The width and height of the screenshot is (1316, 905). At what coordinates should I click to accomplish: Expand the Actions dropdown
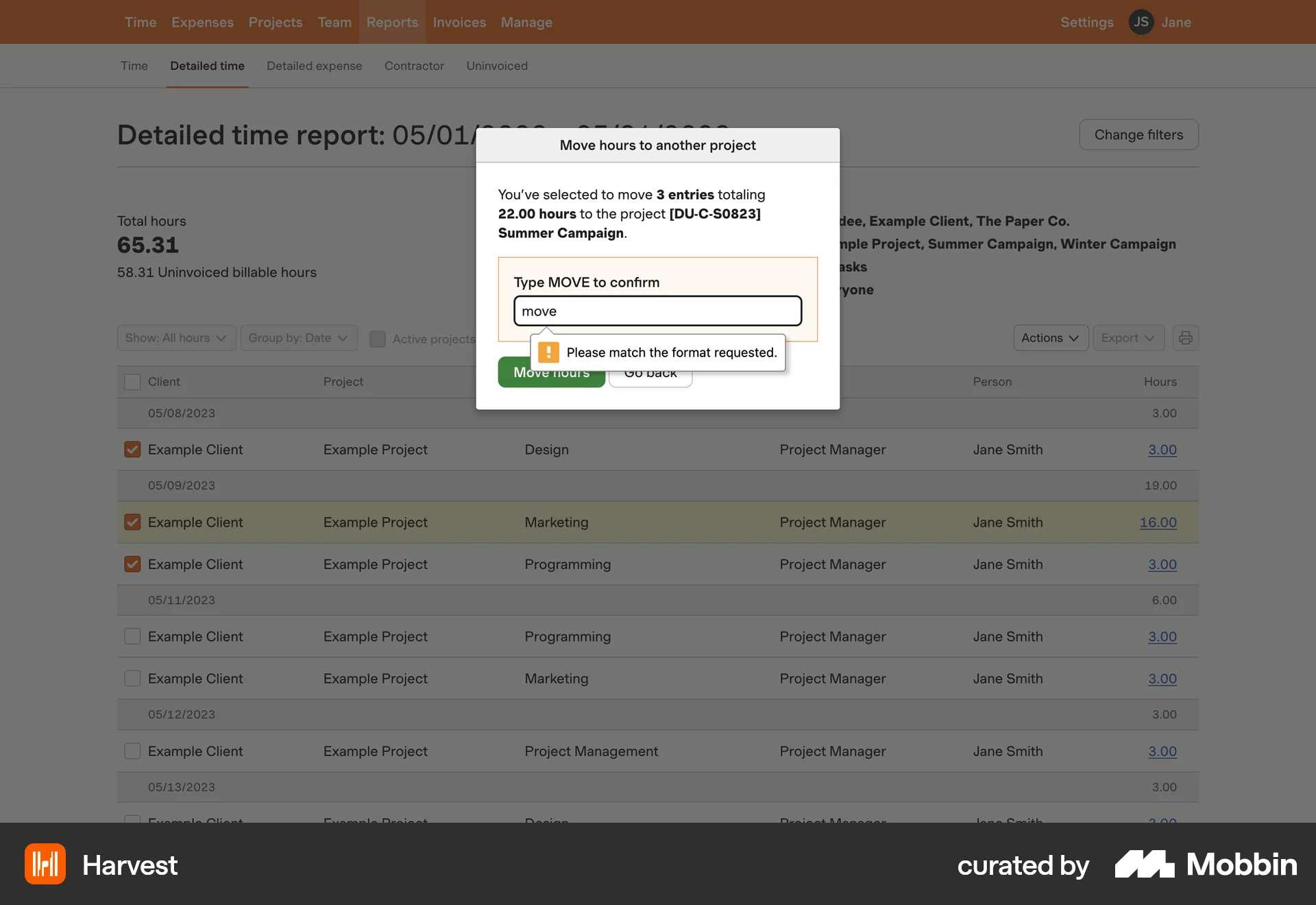click(1051, 337)
